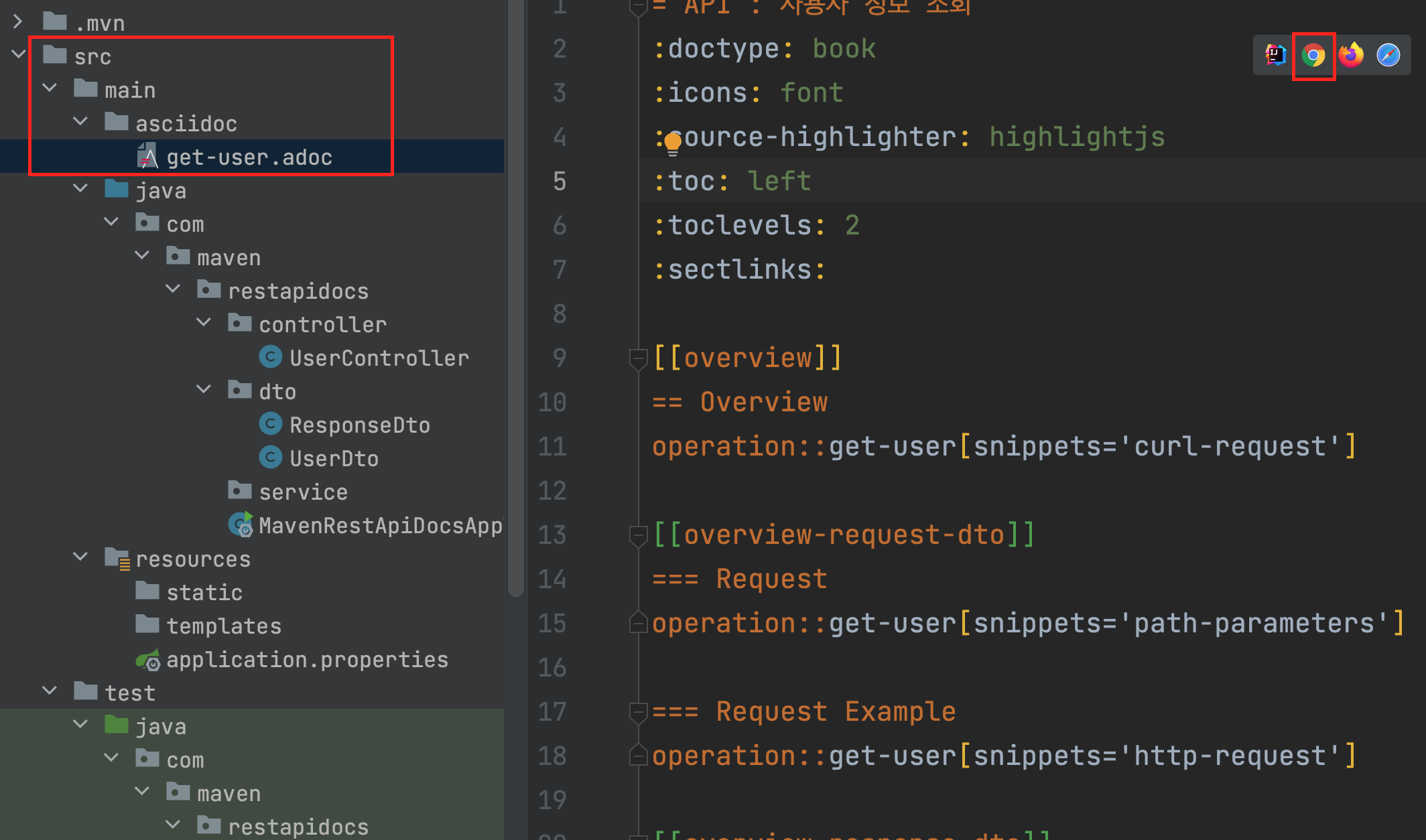The width and height of the screenshot is (1426, 840).
Task: Open the UserController class file
Action: pyautogui.click(x=379, y=358)
